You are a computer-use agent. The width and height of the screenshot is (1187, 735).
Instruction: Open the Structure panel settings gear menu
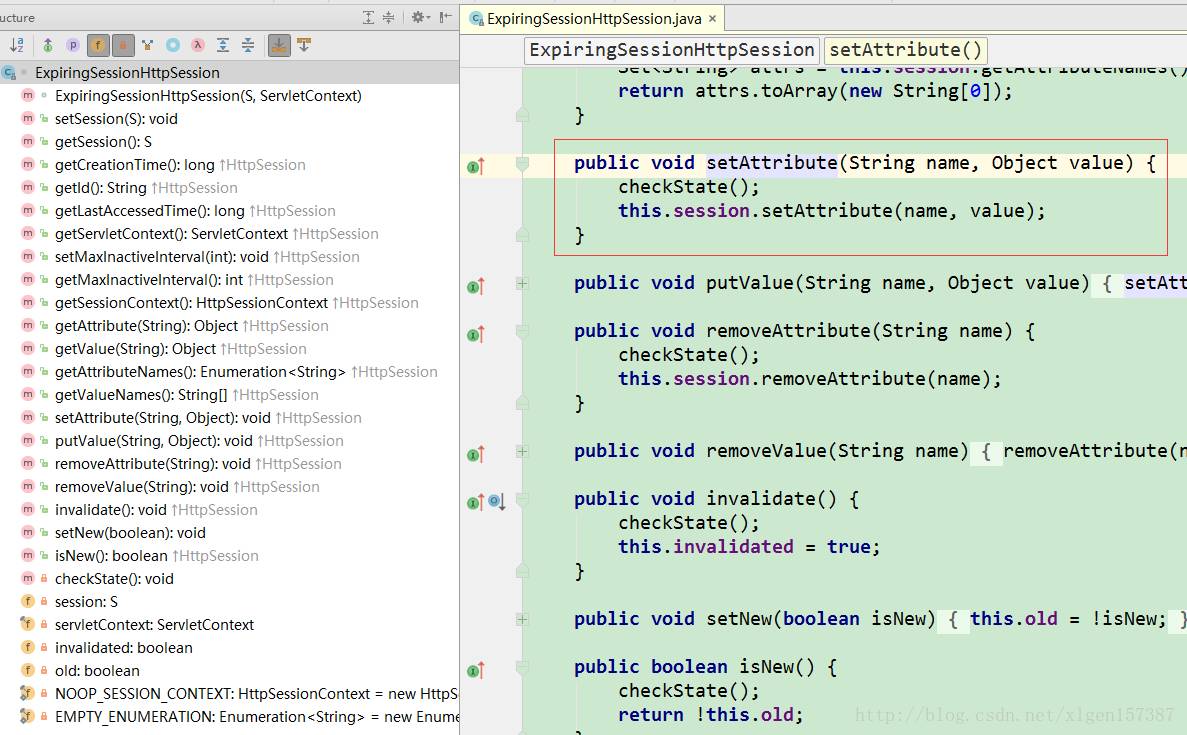coord(420,17)
